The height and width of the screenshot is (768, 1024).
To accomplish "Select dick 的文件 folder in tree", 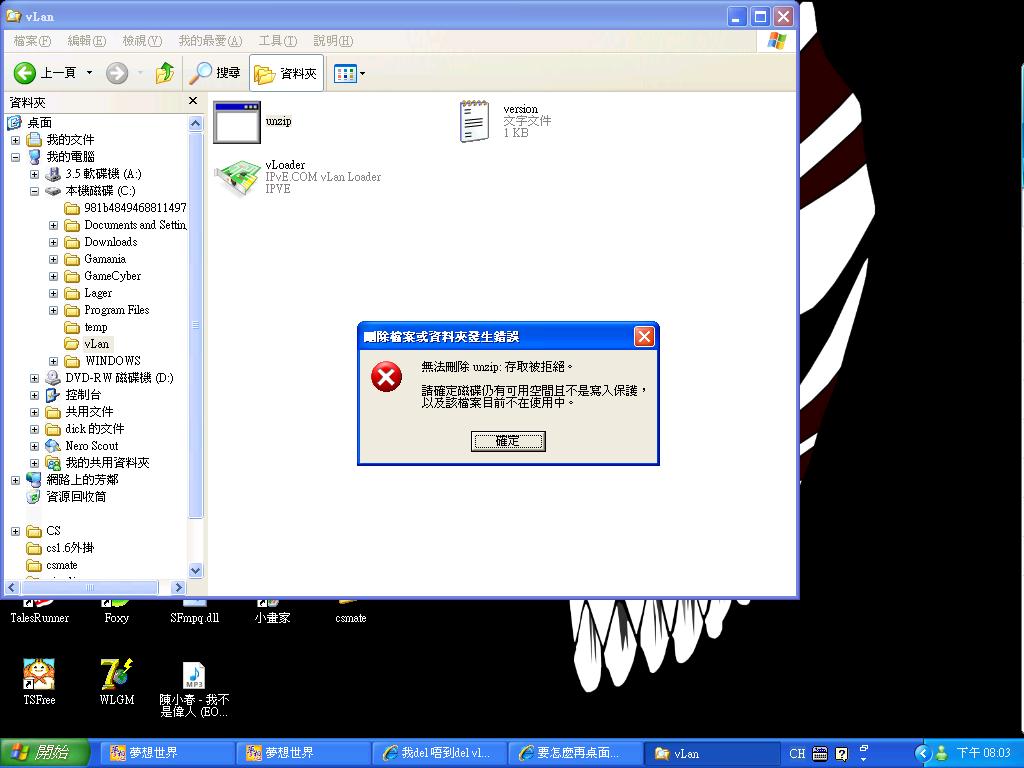I will click(x=85, y=429).
